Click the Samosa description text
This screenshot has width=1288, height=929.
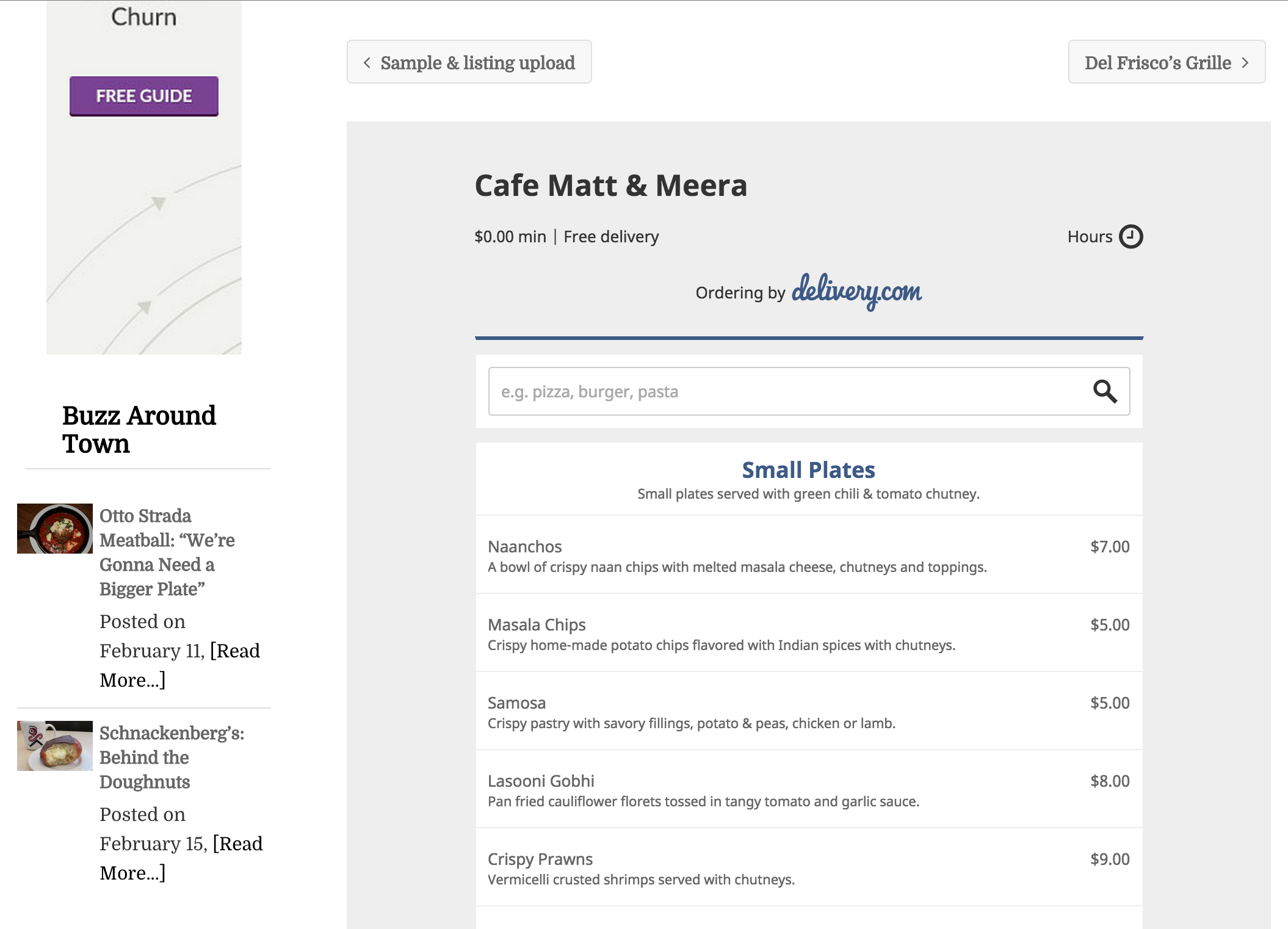click(692, 724)
